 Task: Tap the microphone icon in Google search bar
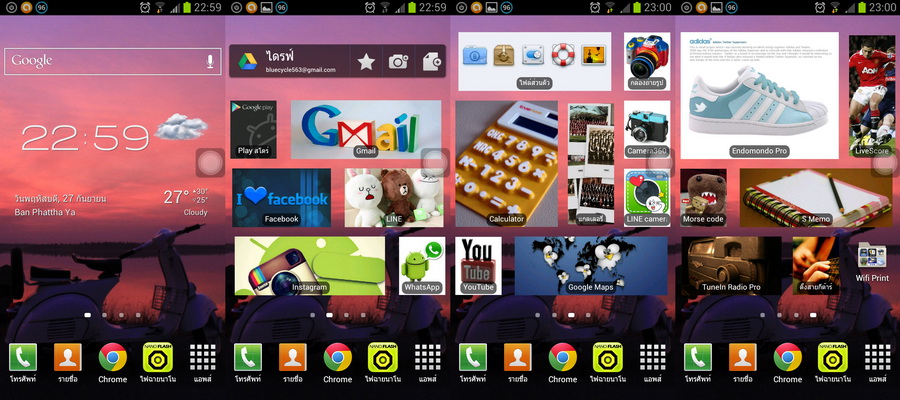point(211,61)
